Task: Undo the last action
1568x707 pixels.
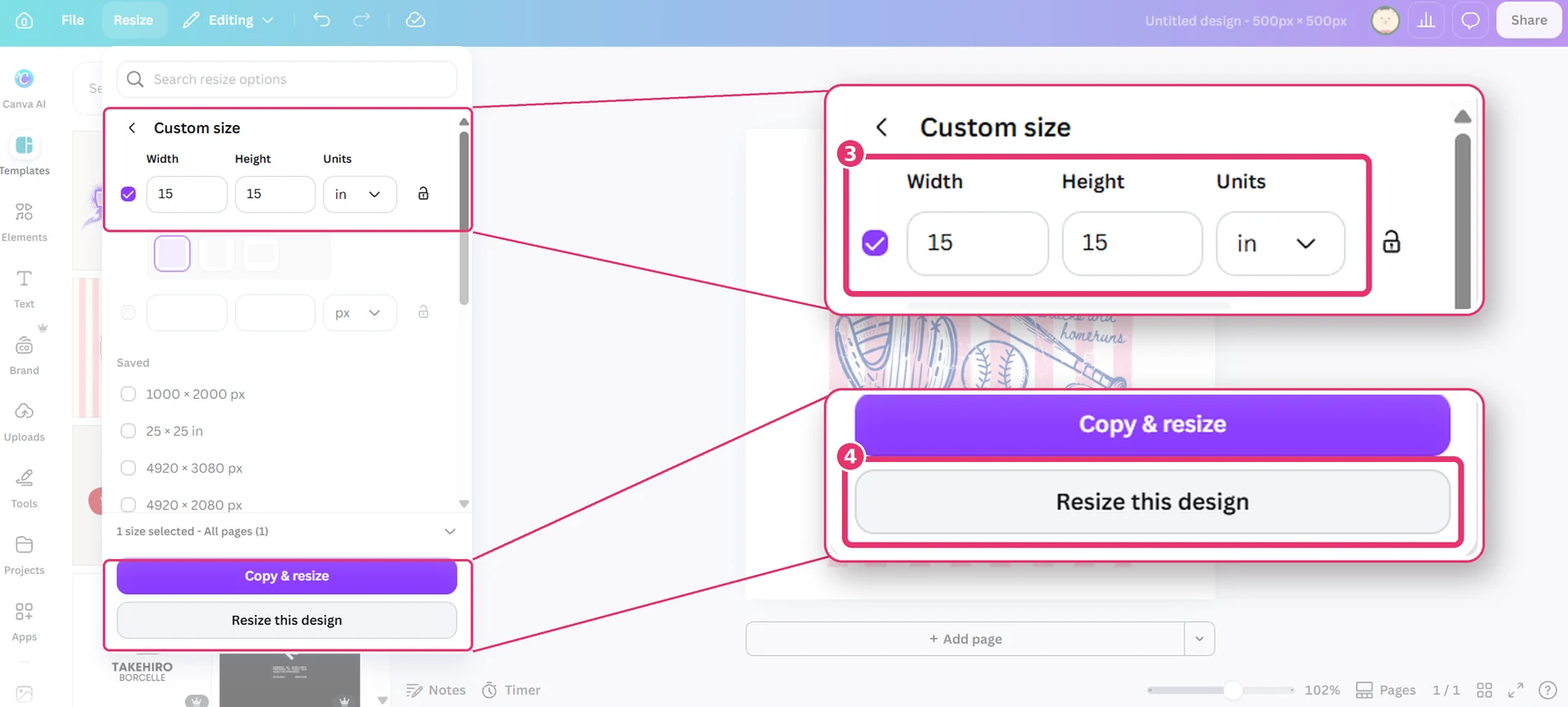Action: (x=321, y=20)
